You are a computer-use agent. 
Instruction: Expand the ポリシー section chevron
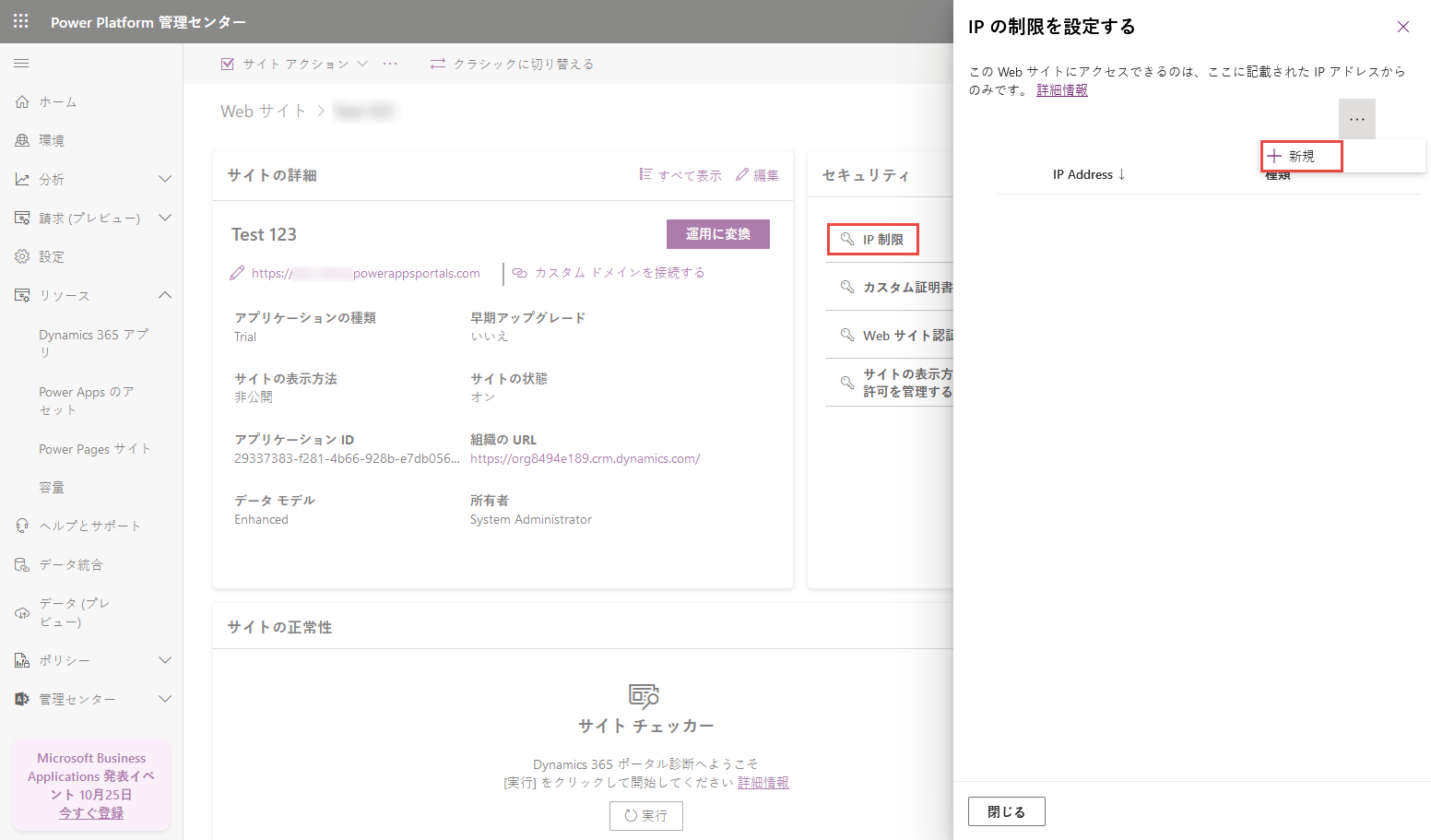(x=165, y=660)
